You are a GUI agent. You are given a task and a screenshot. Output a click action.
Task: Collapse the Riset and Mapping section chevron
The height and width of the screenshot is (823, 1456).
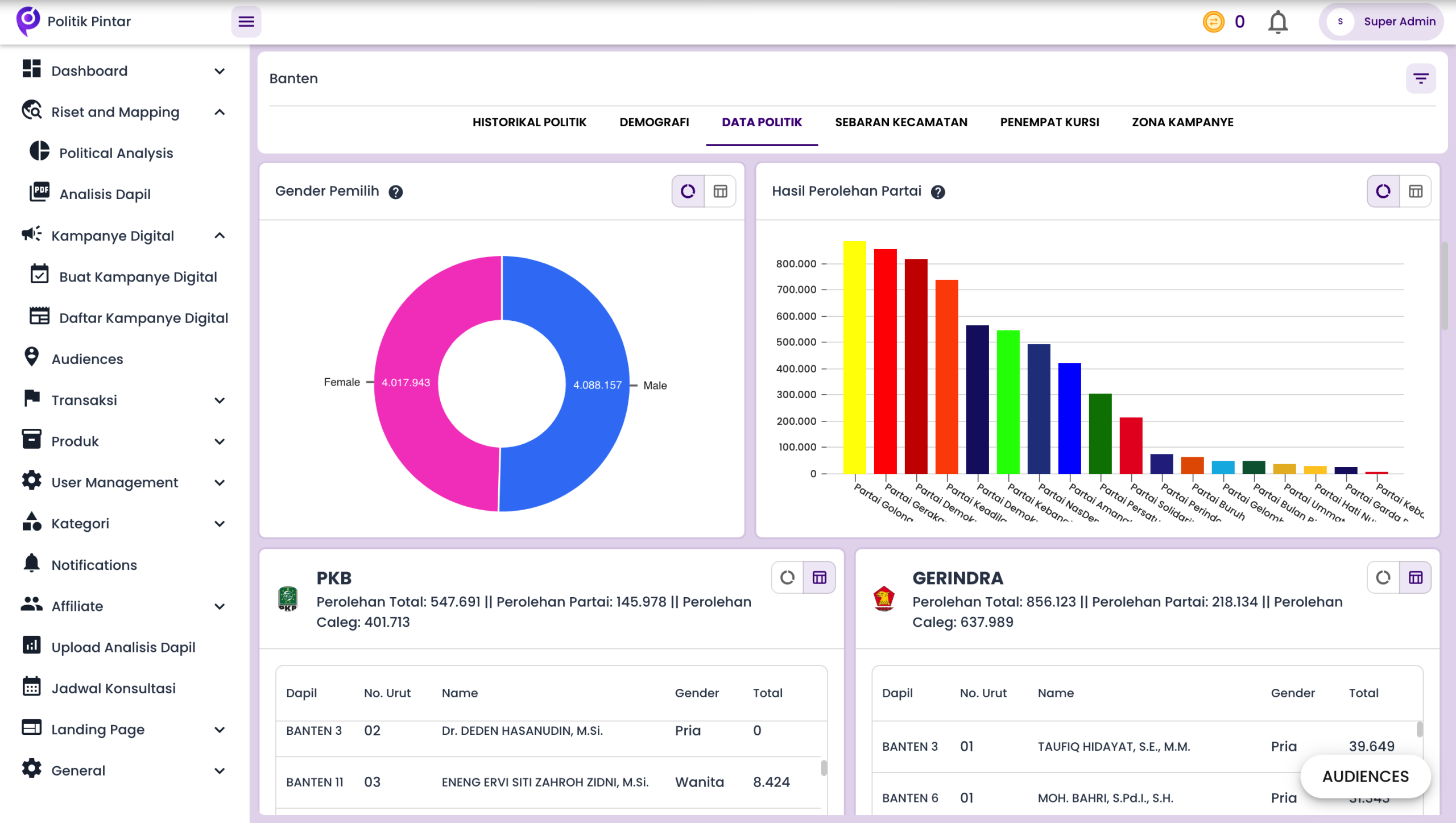pos(220,112)
